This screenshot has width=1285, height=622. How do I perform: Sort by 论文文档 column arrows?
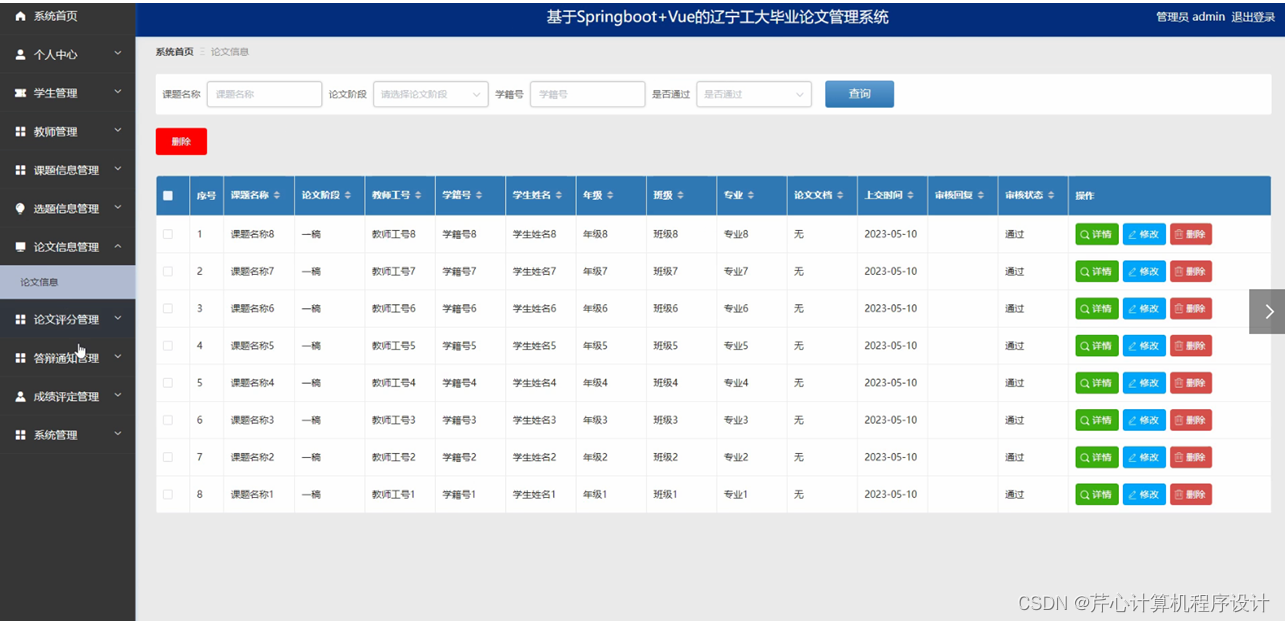(839, 195)
